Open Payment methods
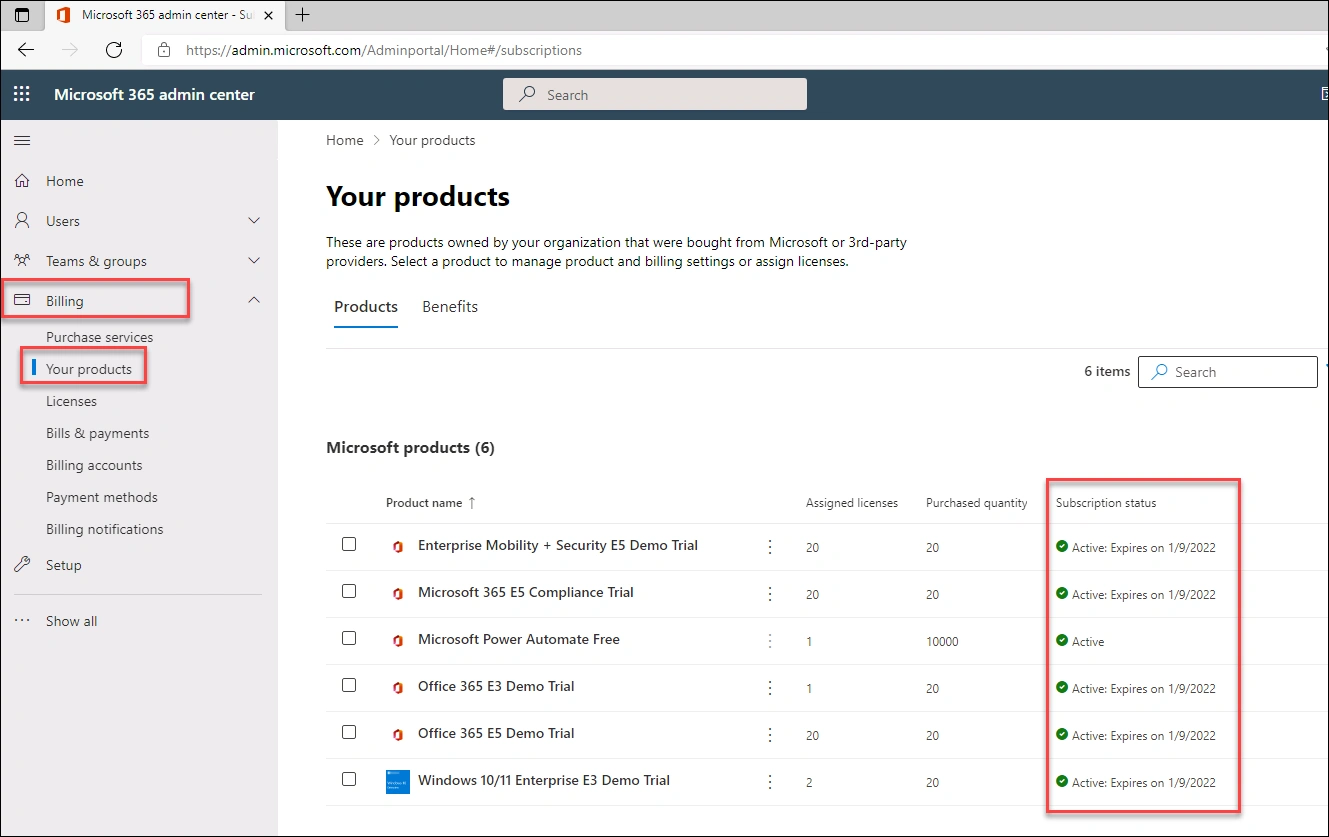Viewport: 1329px width, 837px height. [x=102, y=497]
